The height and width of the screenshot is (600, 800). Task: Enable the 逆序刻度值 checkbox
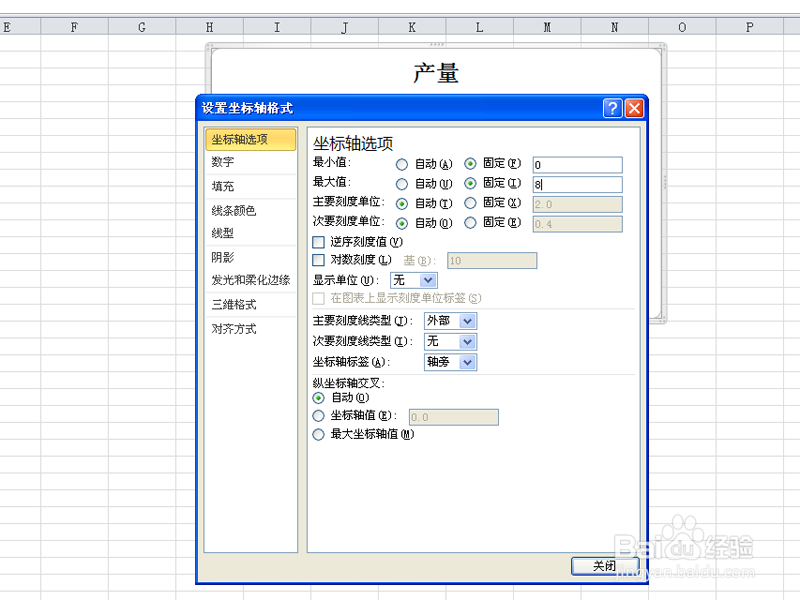point(318,242)
